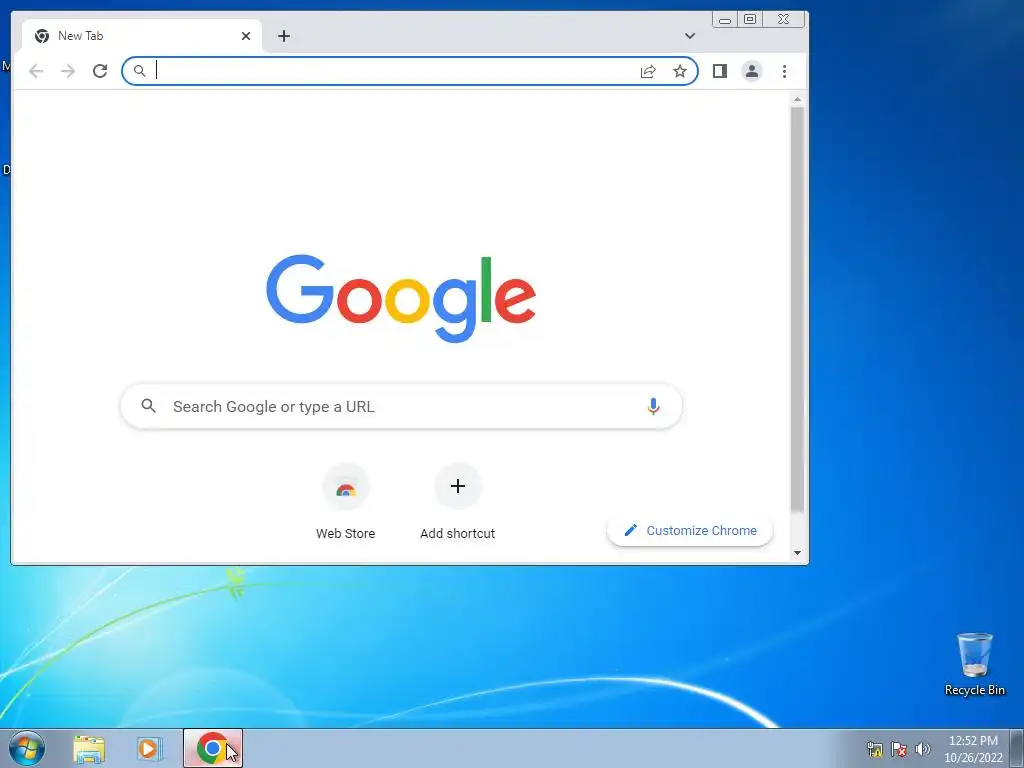Click the scrollbar down arrow

click(797, 553)
